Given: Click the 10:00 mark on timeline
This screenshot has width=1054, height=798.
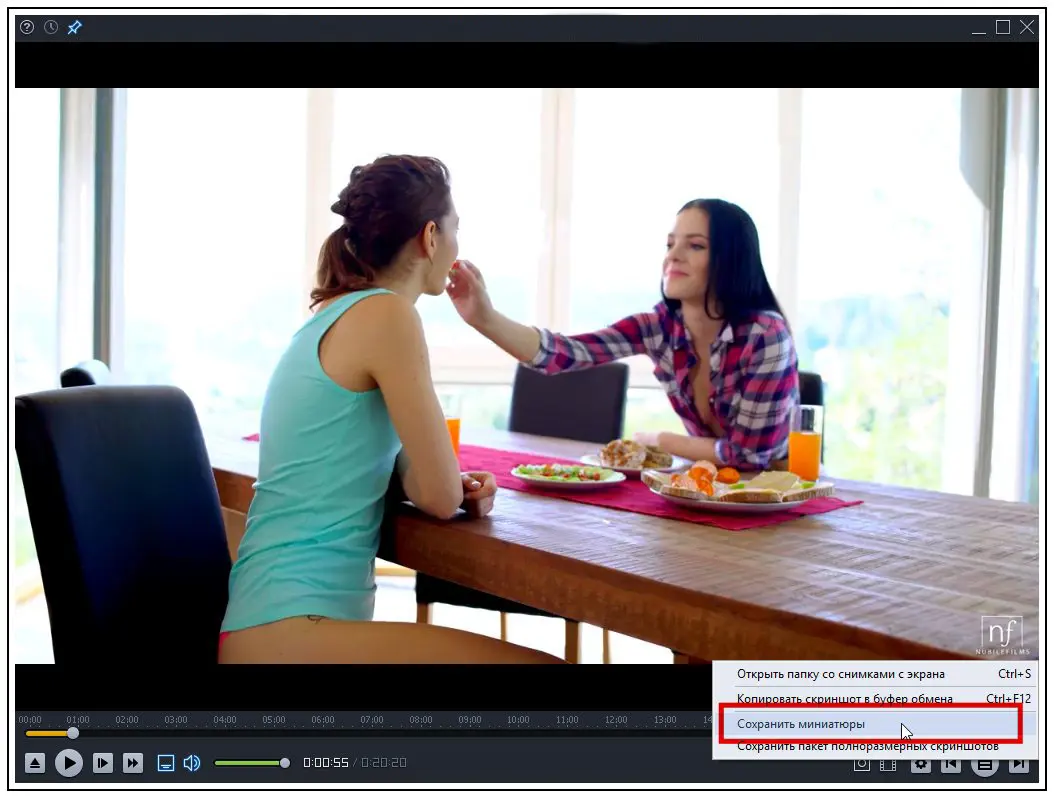Looking at the screenshot, I should 518,720.
